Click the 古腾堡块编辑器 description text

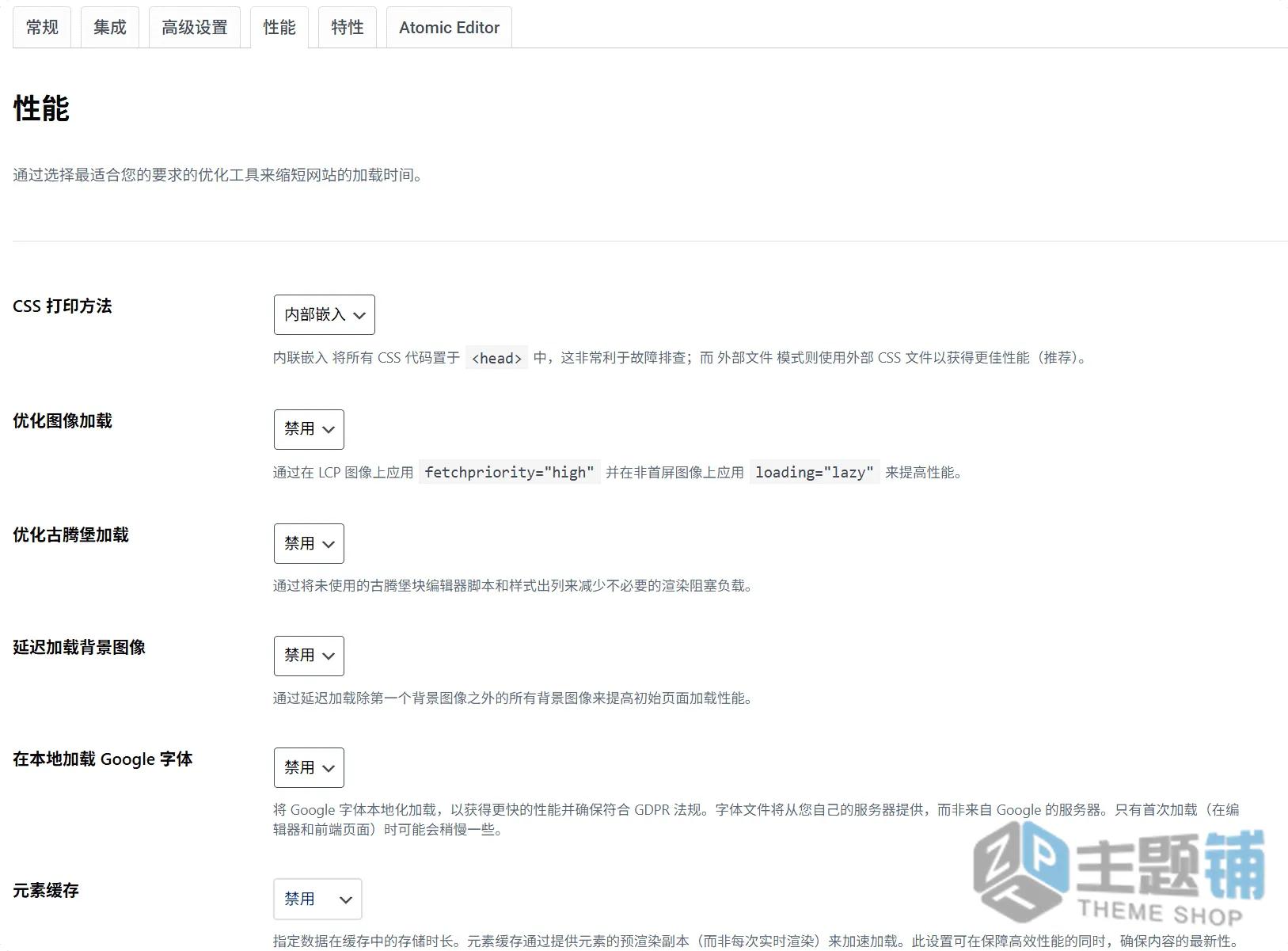point(513,586)
